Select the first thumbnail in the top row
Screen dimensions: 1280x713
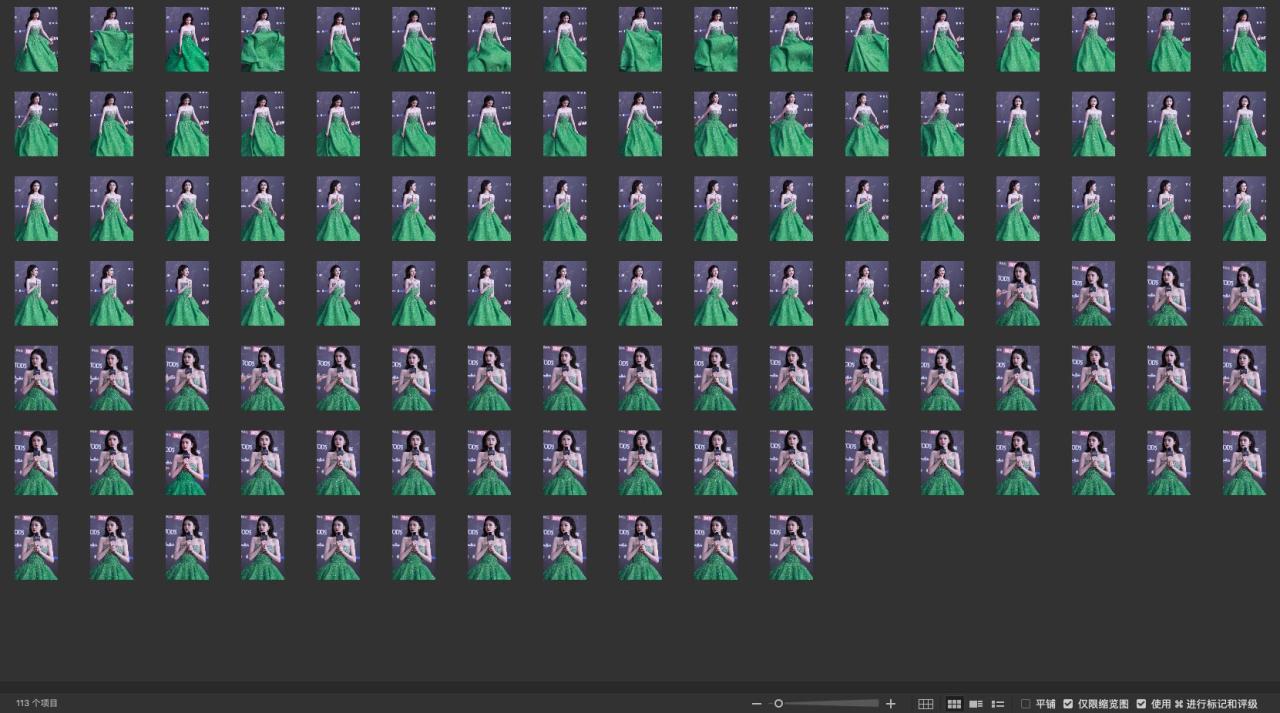(x=36, y=40)
